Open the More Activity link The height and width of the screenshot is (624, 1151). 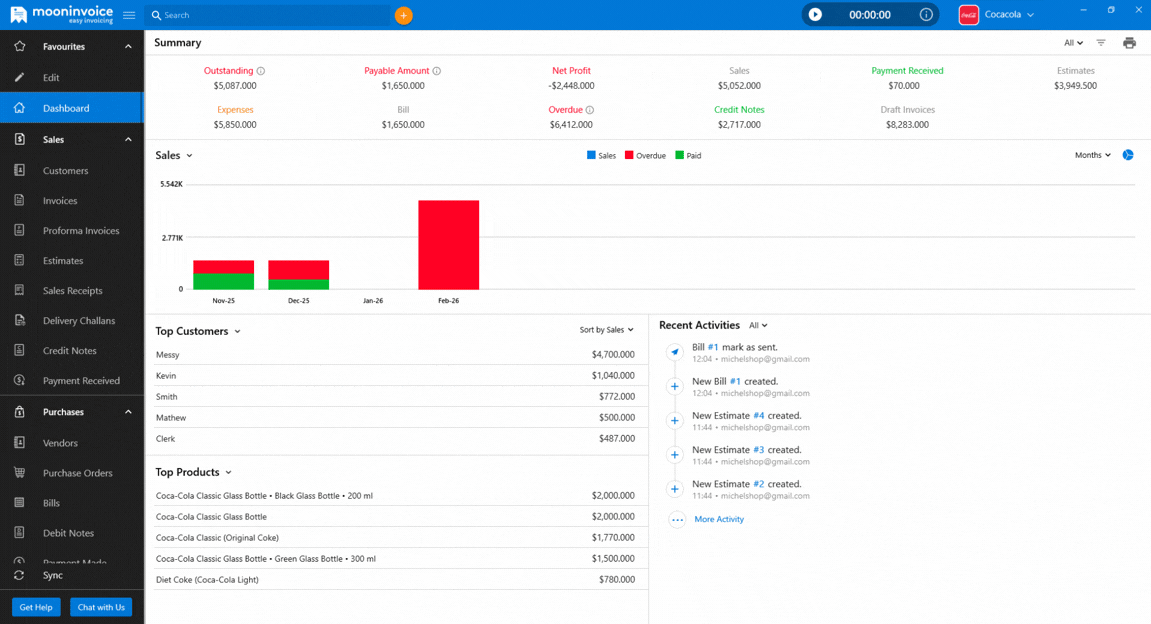point(718,519)
